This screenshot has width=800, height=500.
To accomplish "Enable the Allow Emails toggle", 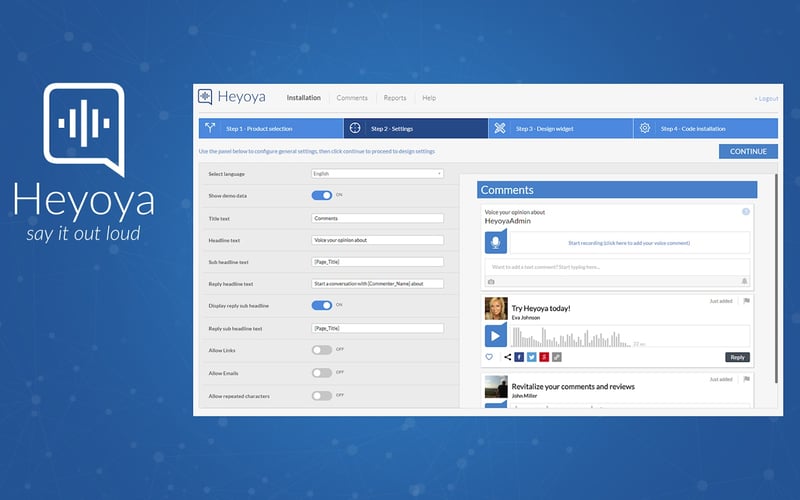I will pyautogui.click(x=322, y=373).
